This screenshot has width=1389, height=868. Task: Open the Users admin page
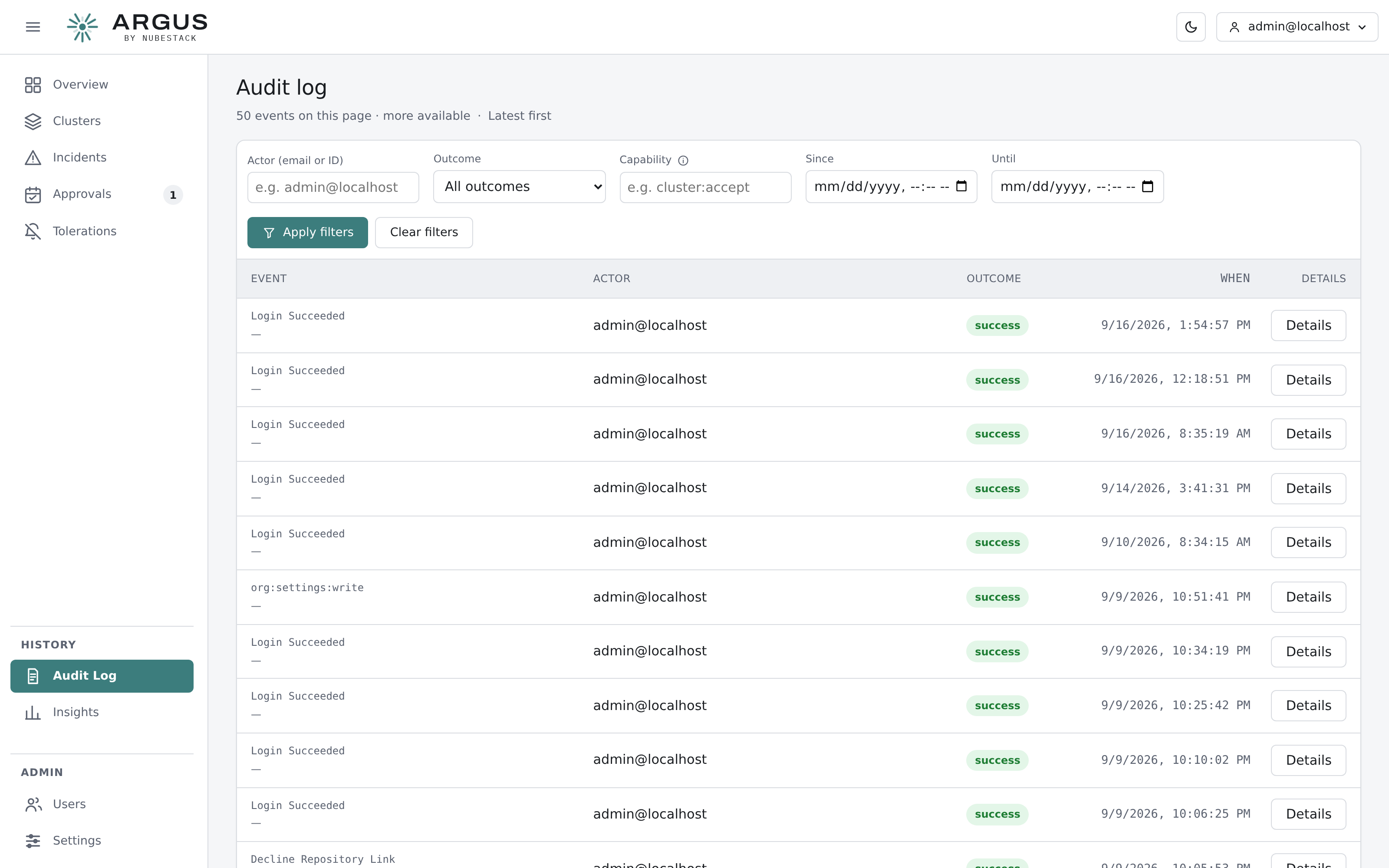(x=102, y=804)
